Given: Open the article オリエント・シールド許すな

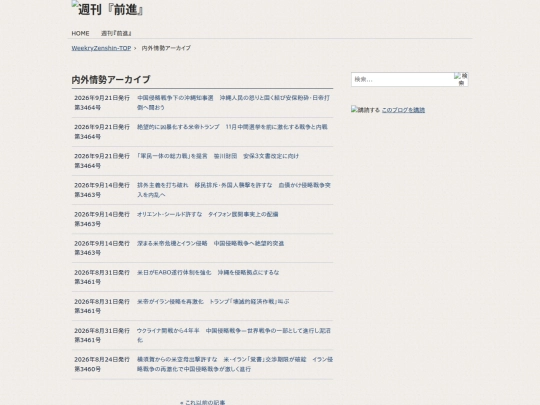Looking at the screenshot, I should pos(207,214).
